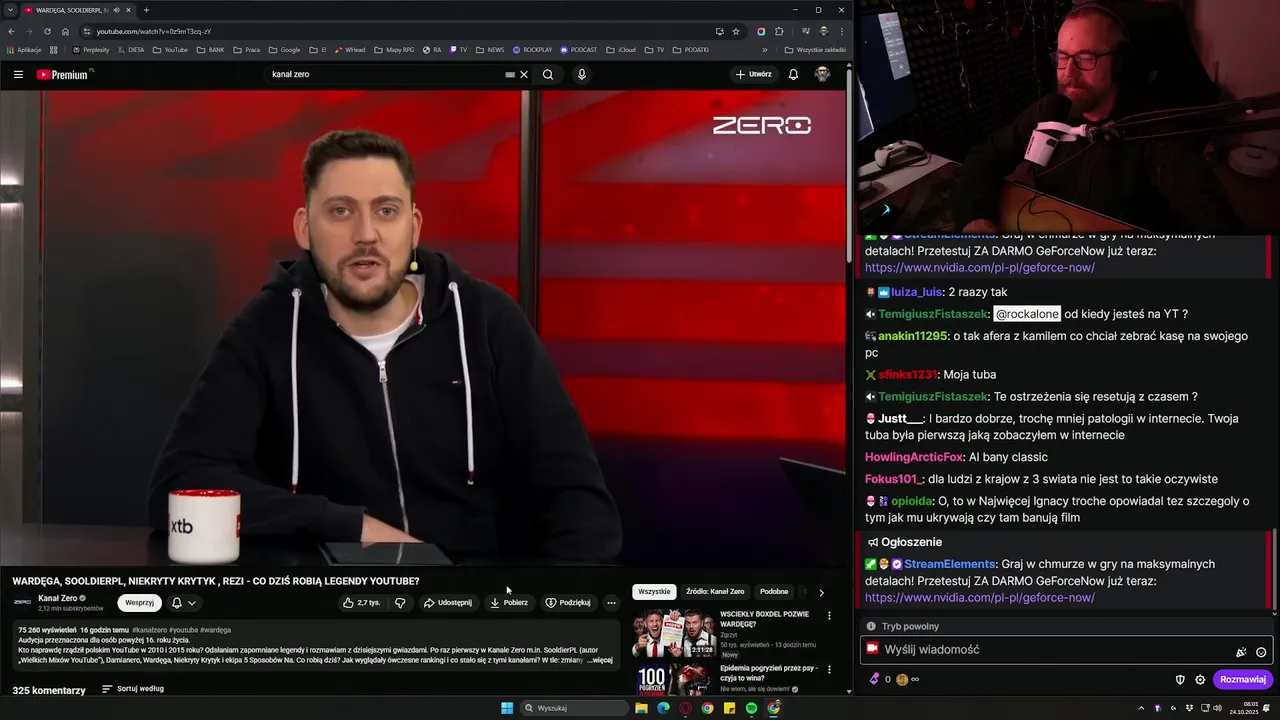Open the browser extensions puzzle icon
Screen dimensions: 1280x720
(x=779, y=31)
